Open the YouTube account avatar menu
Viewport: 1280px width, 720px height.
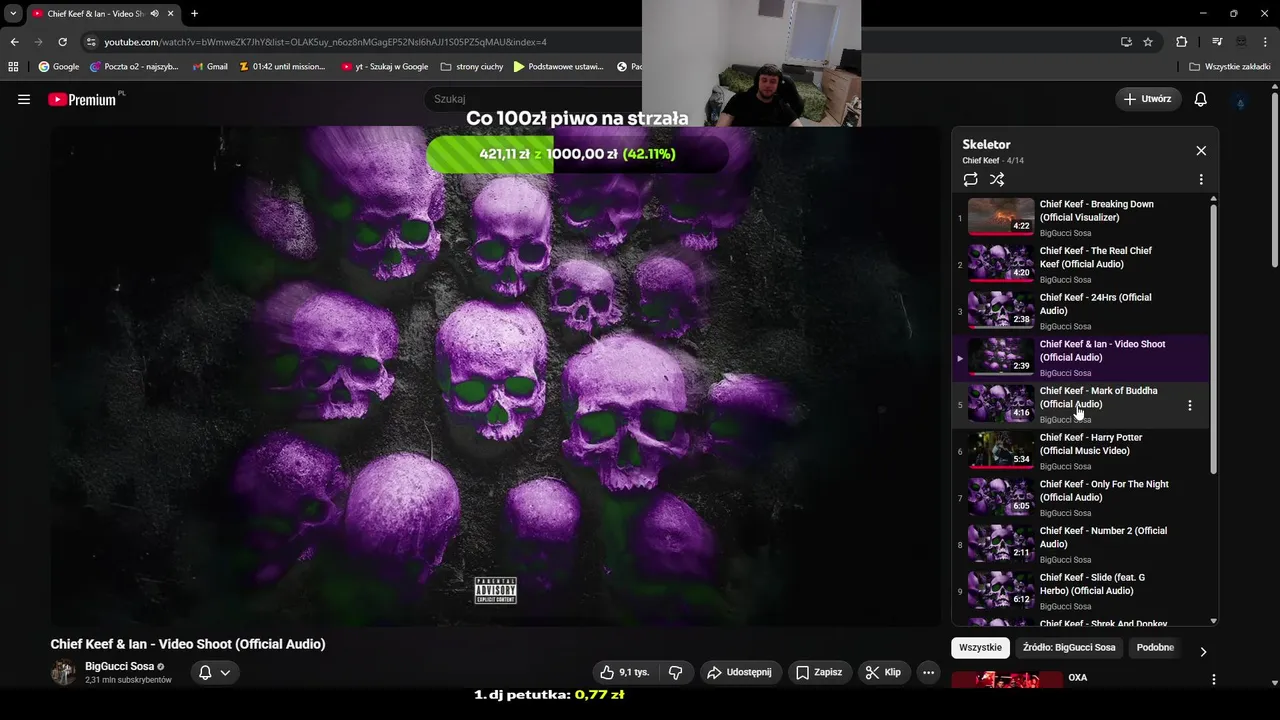[1241, 100]
